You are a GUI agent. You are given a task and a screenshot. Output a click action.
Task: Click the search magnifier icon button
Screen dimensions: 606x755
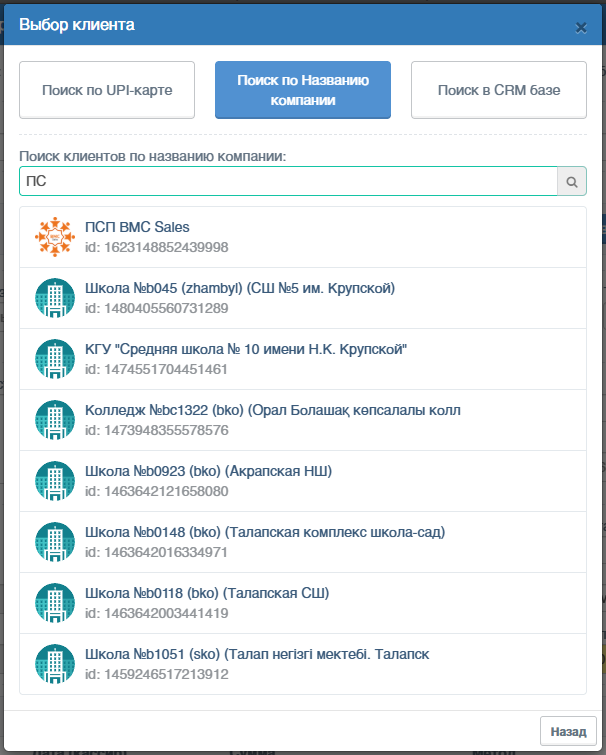572,181
